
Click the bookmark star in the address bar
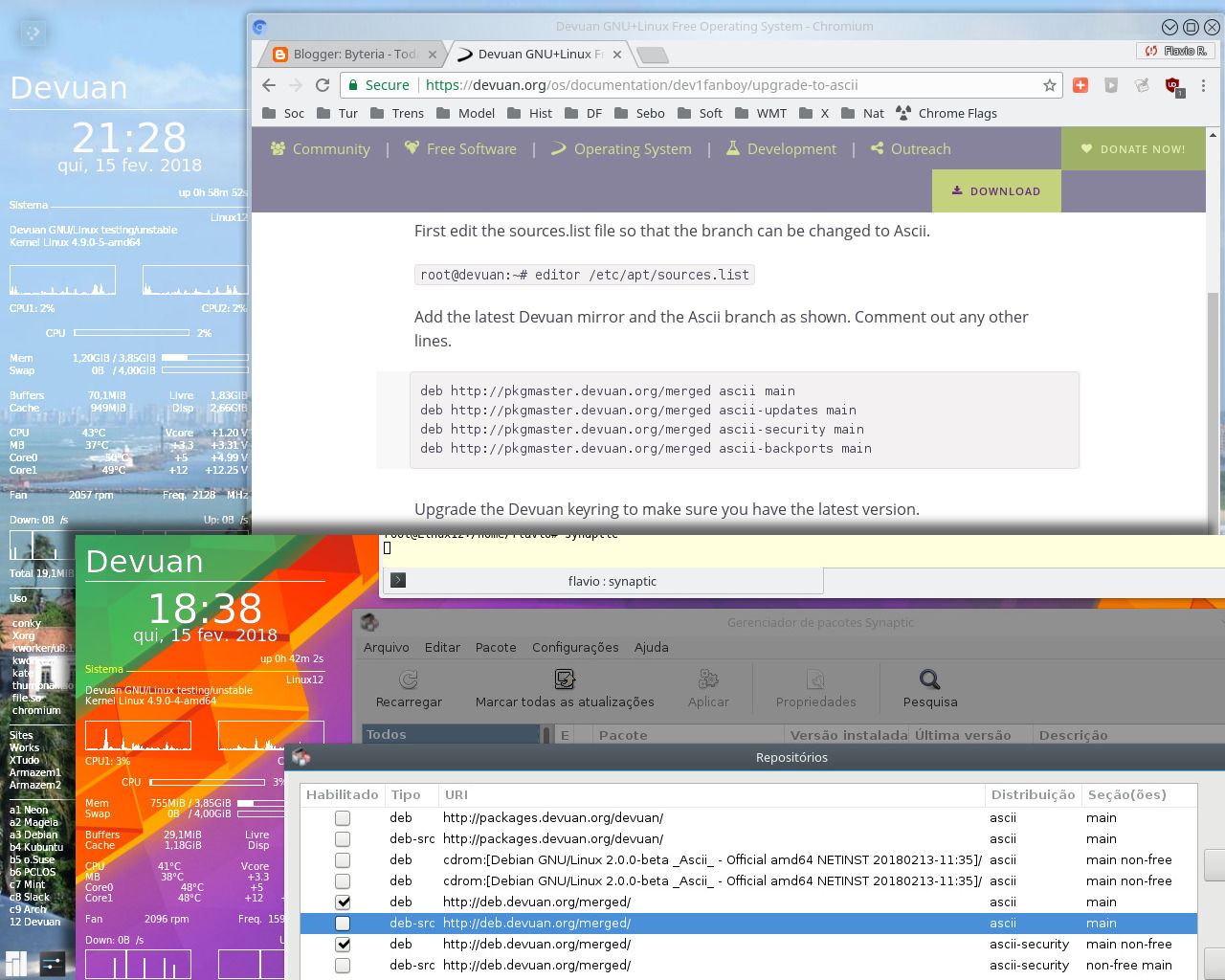(x=1050, y=85)
